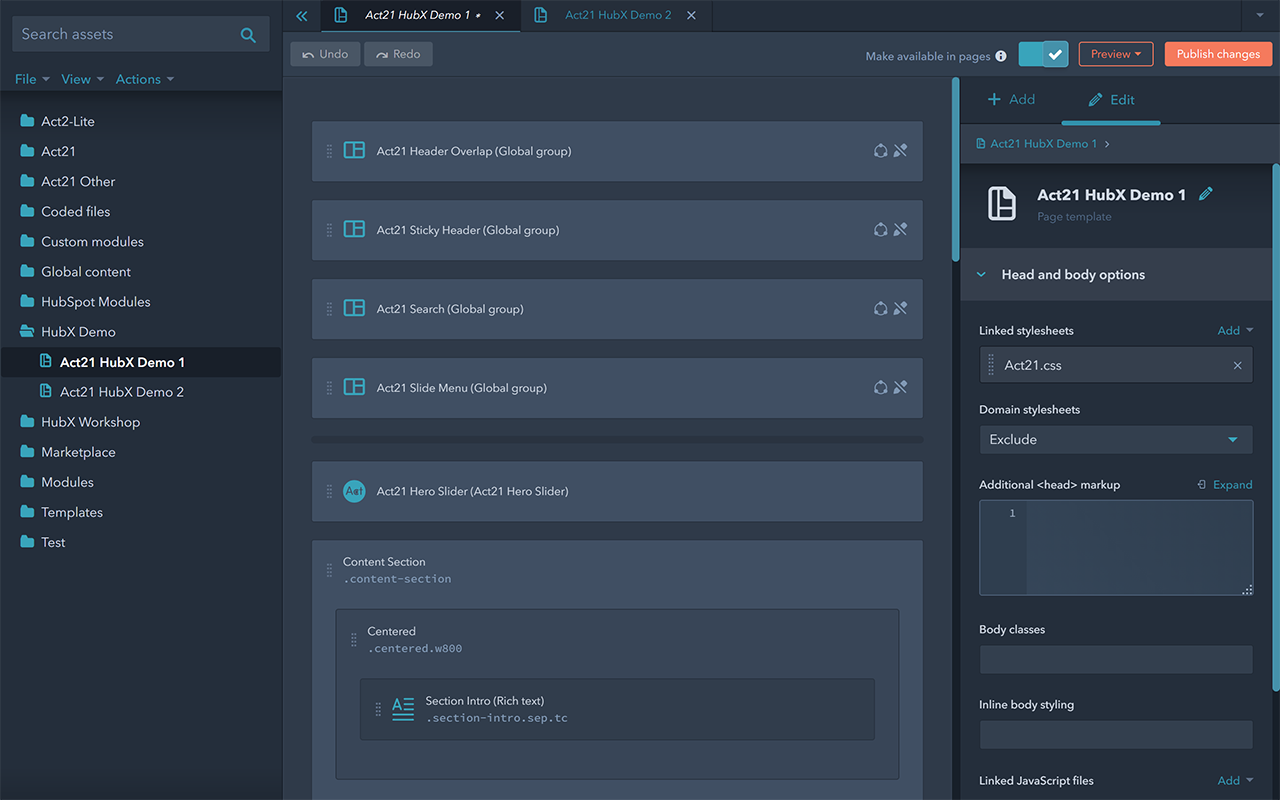Click the Body classes input field
Viewport: 1280px width, 800px height.
1115,659
